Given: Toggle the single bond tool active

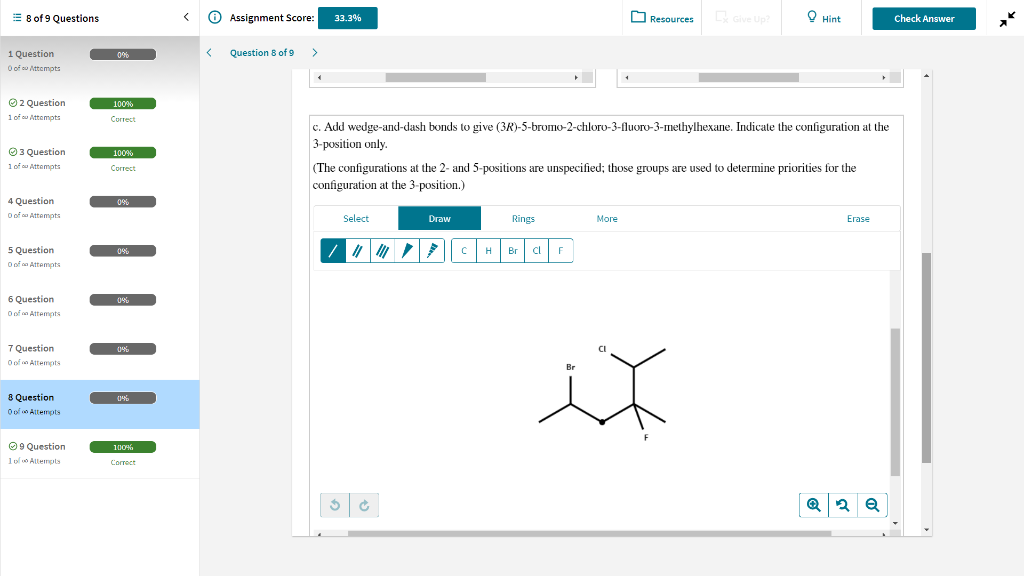Looking at the screenshot, I should 333,250.
